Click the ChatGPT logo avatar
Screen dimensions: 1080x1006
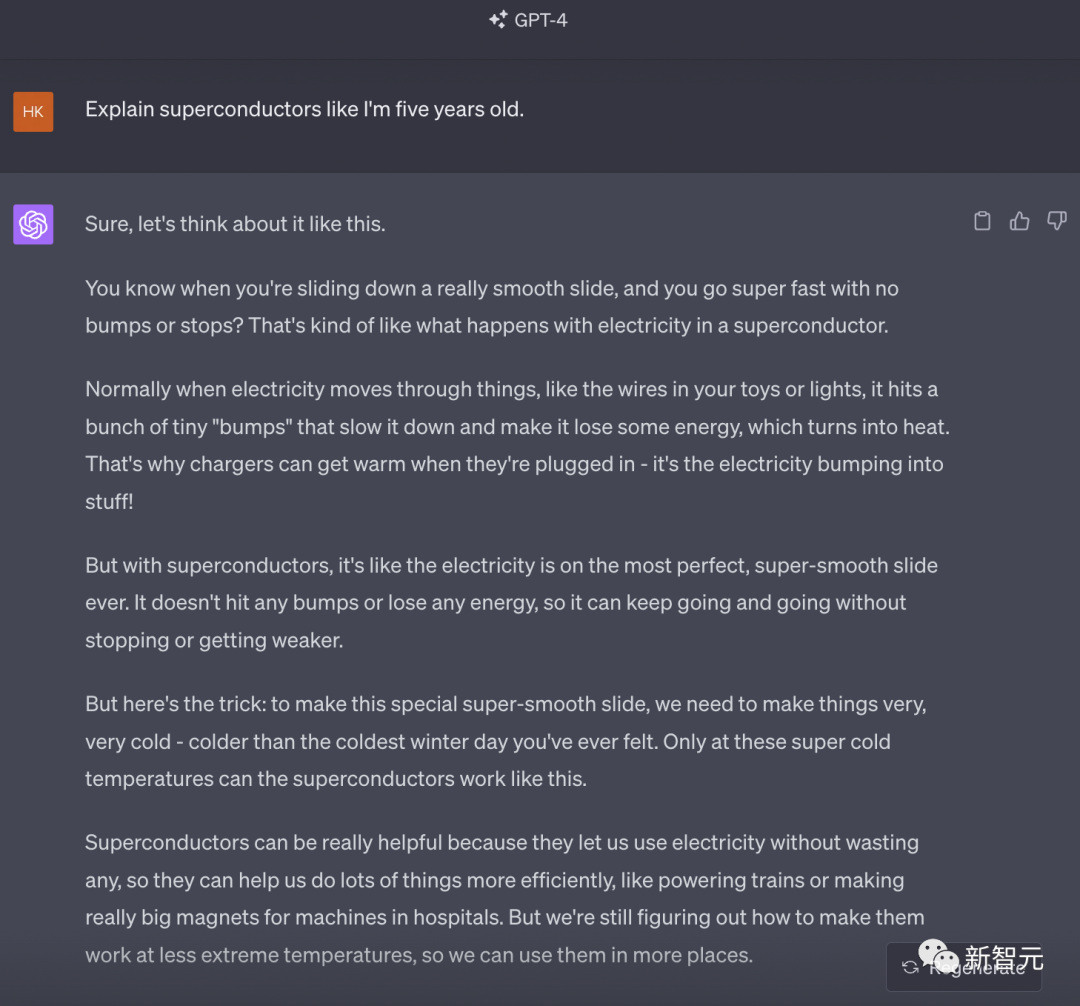(x=33, y=224)
